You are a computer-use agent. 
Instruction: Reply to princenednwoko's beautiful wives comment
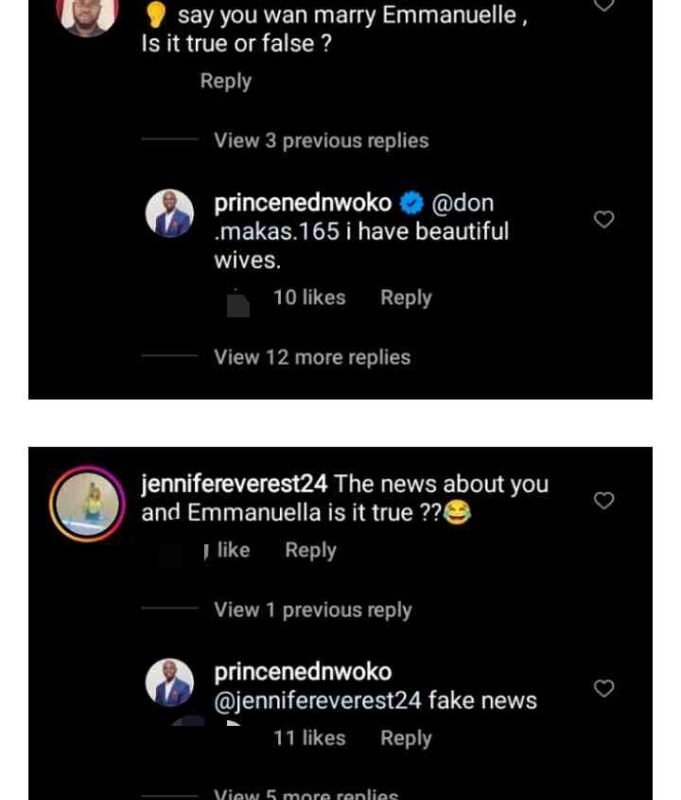405,297
